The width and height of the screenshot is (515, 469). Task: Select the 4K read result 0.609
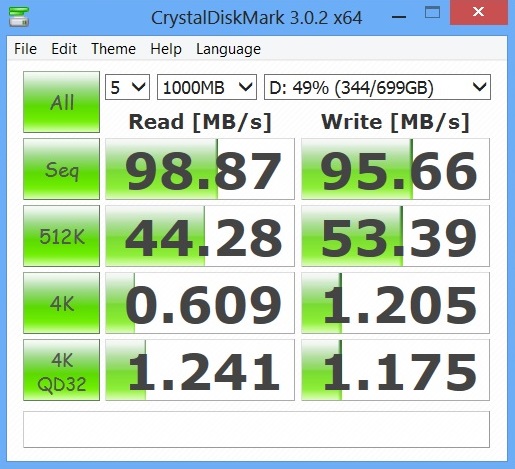[200, 303]
